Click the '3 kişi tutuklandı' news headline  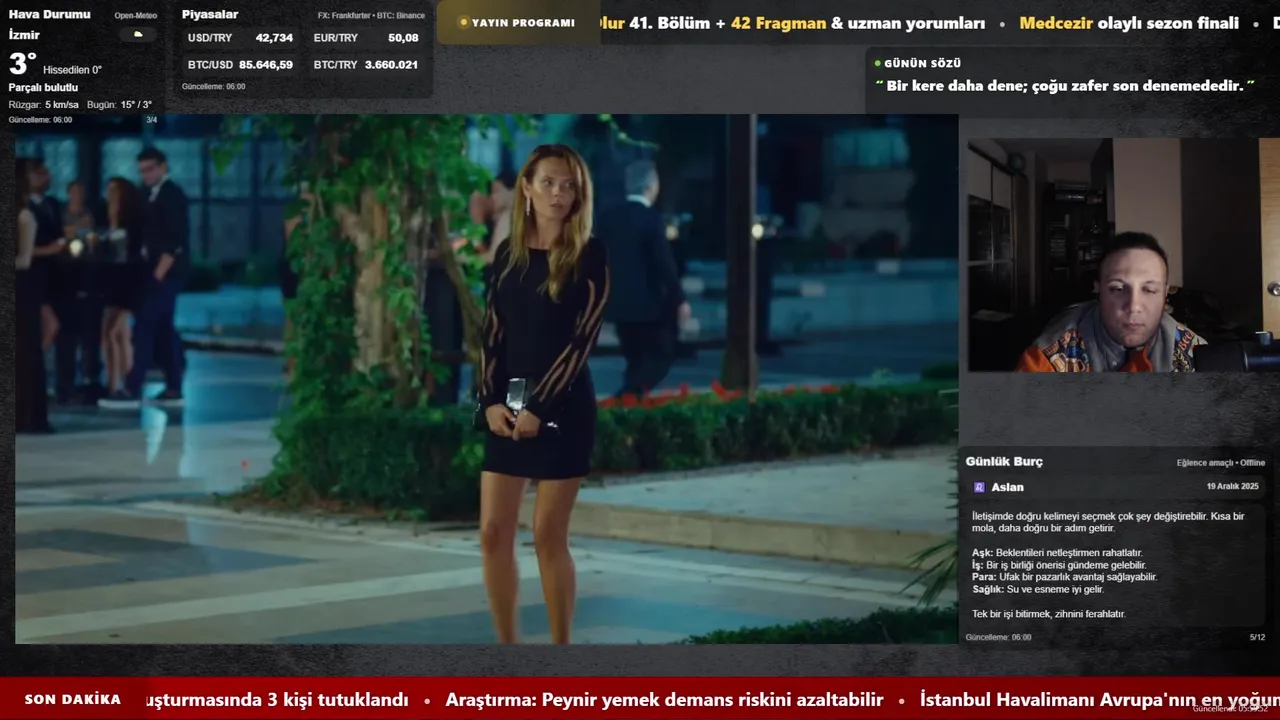pos(277,700)
